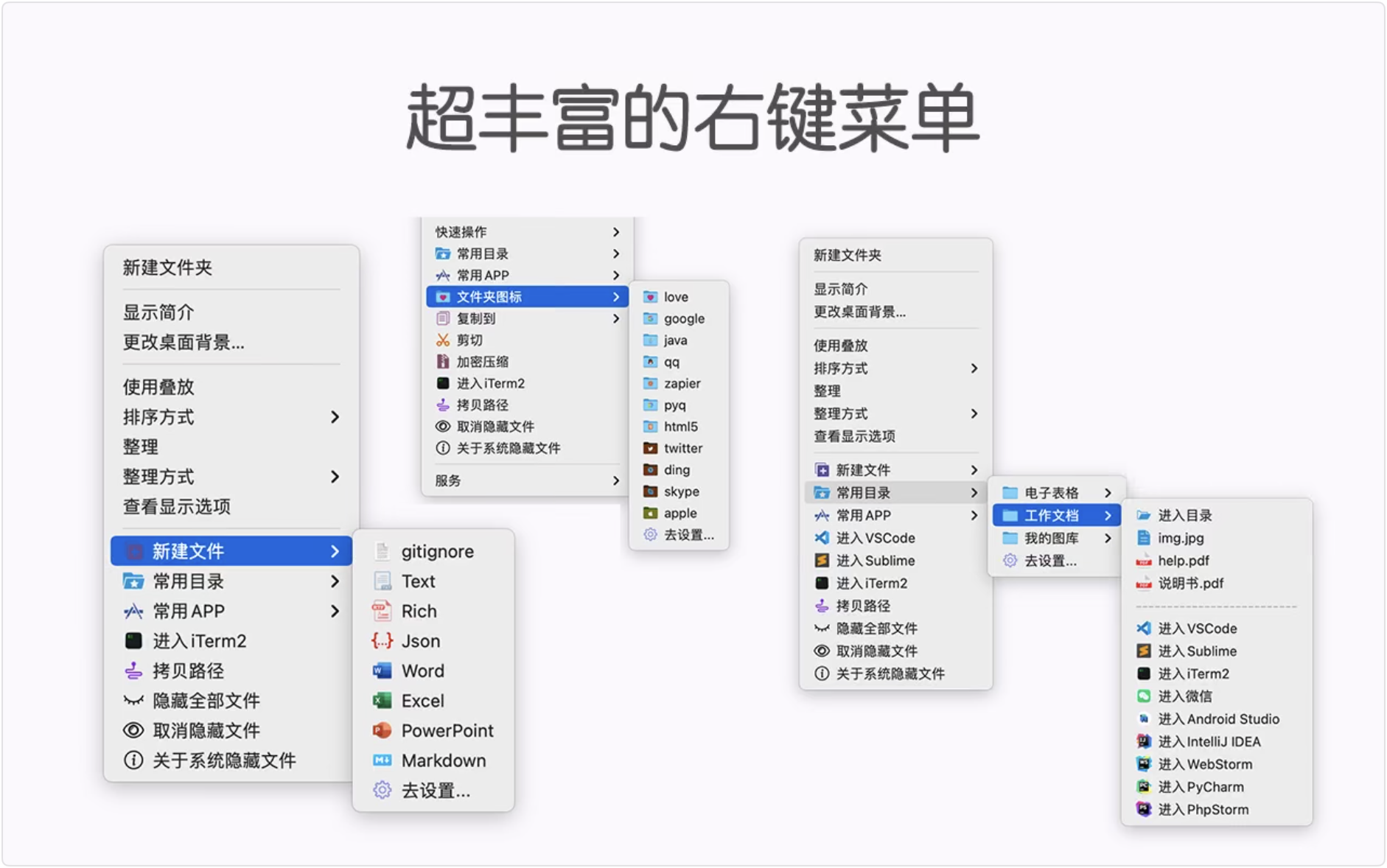Select 新建文件夹 at the top of the menu
1387x868 pixels.
(x=167, y=267)
